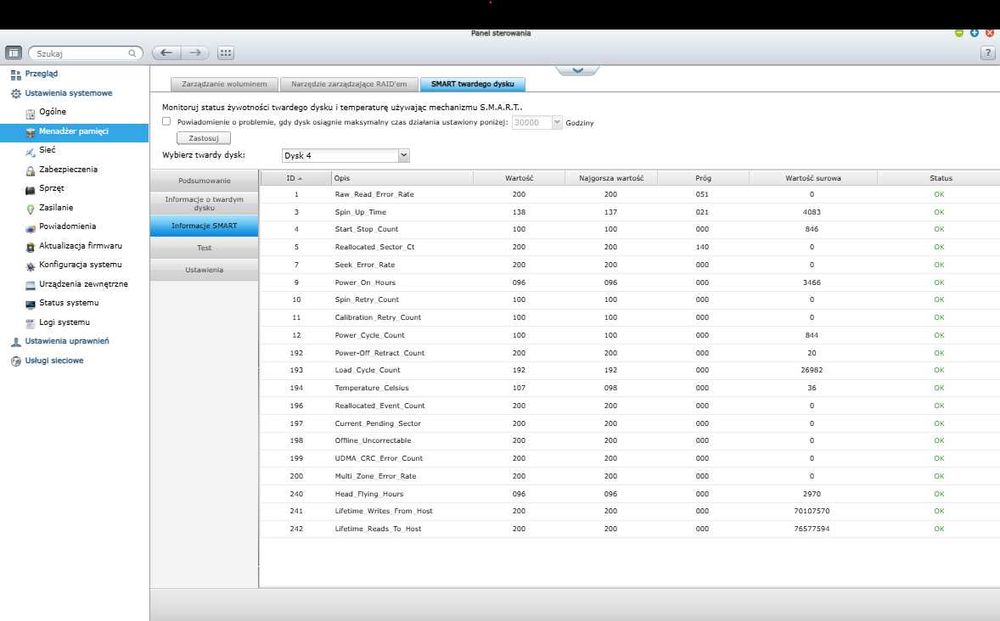Click the Najgorsza wartość column header
This screenshot has height=621, width=1000.
pos(611,179)
